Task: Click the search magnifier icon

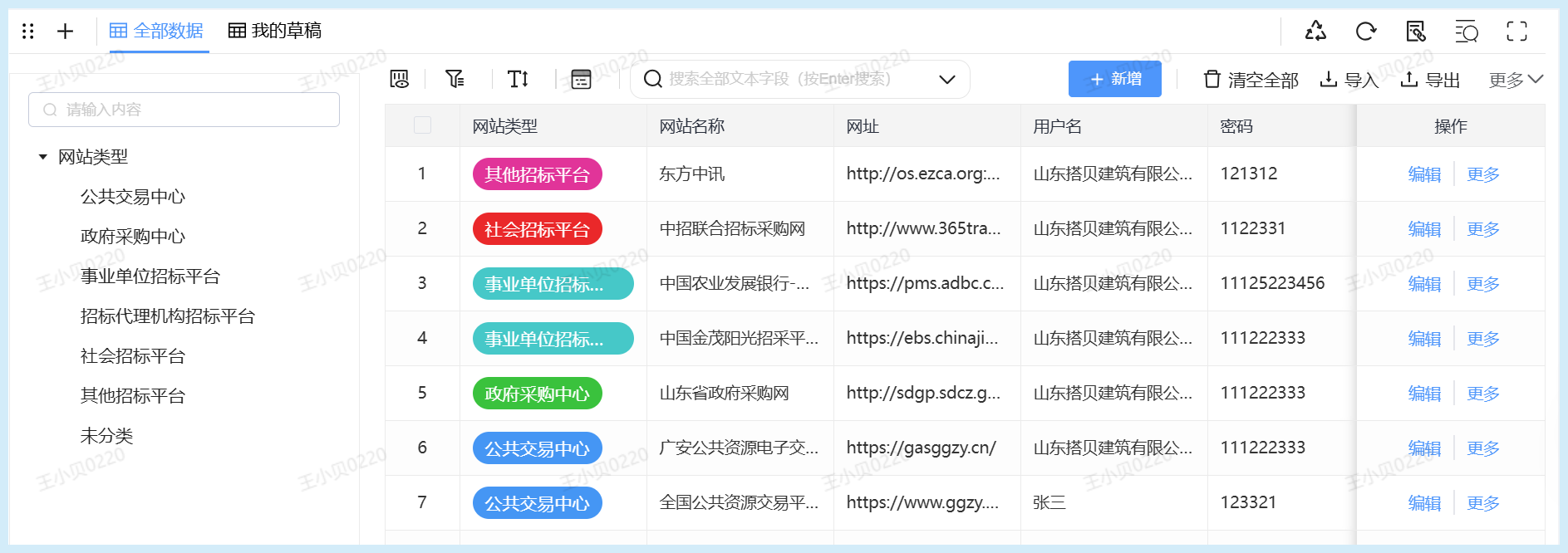Action: tap(653, 79)
